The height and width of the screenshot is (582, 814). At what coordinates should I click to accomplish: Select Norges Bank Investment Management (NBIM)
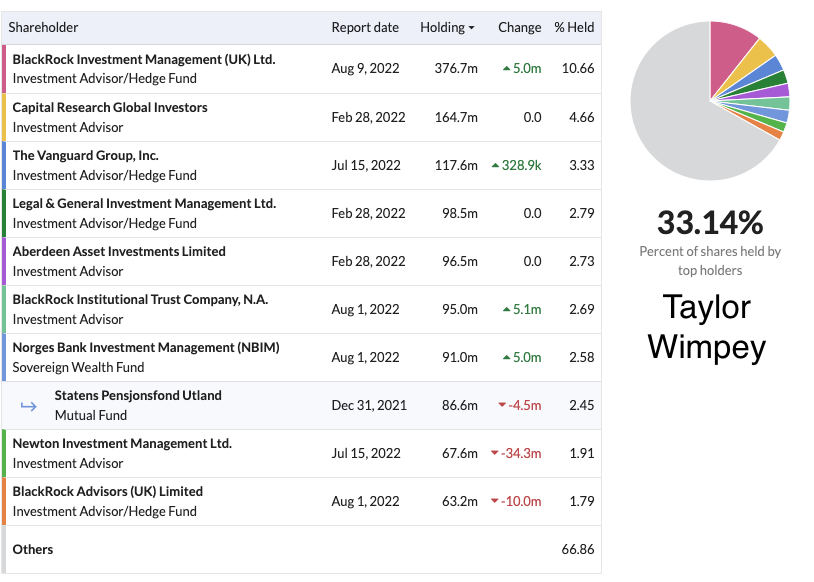pos(146,347)
